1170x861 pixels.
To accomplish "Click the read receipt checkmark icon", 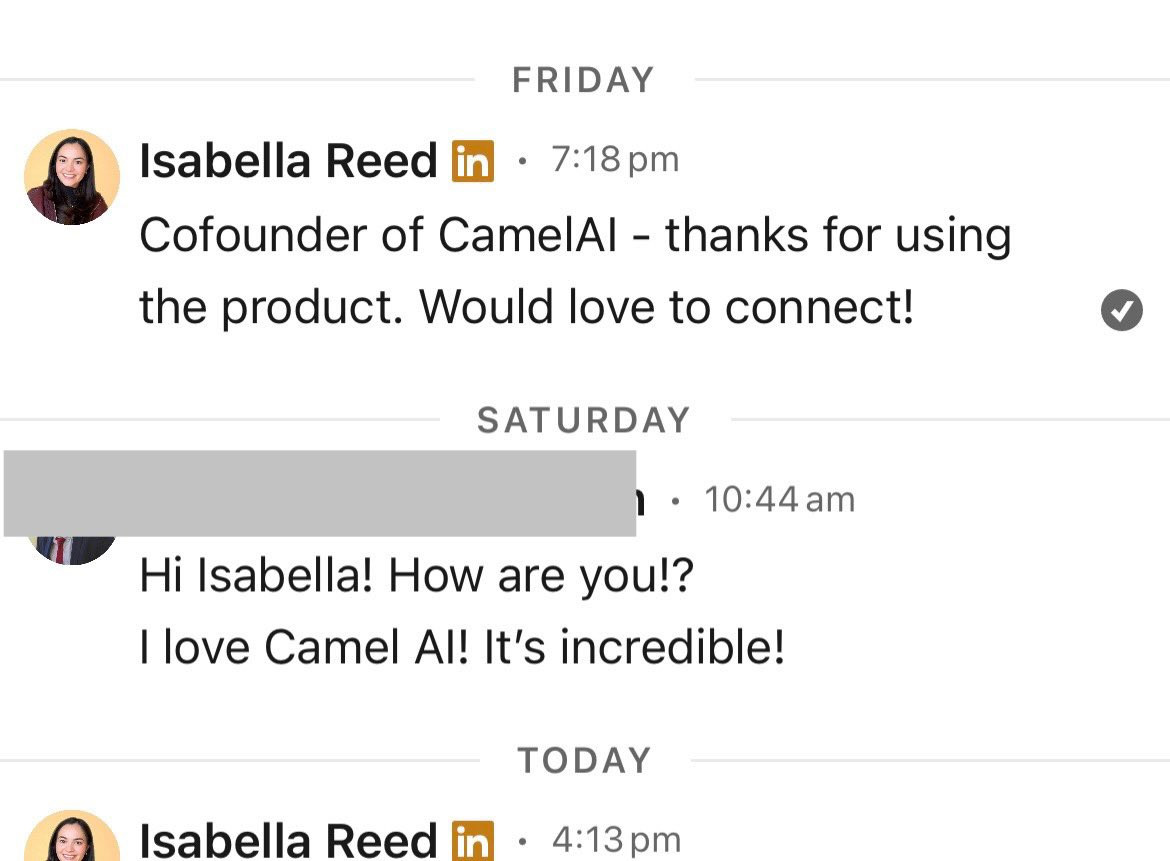I will tap(1121, 310).
